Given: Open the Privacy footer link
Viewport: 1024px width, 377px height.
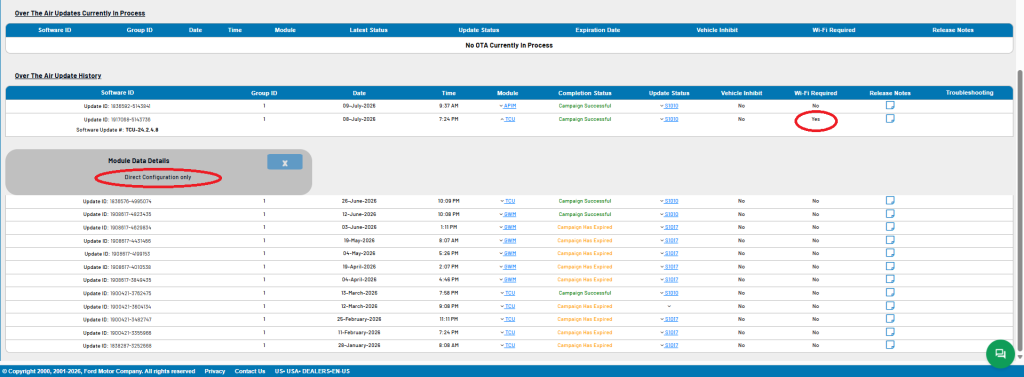Looking at the screenshot, I should (215, 371).
